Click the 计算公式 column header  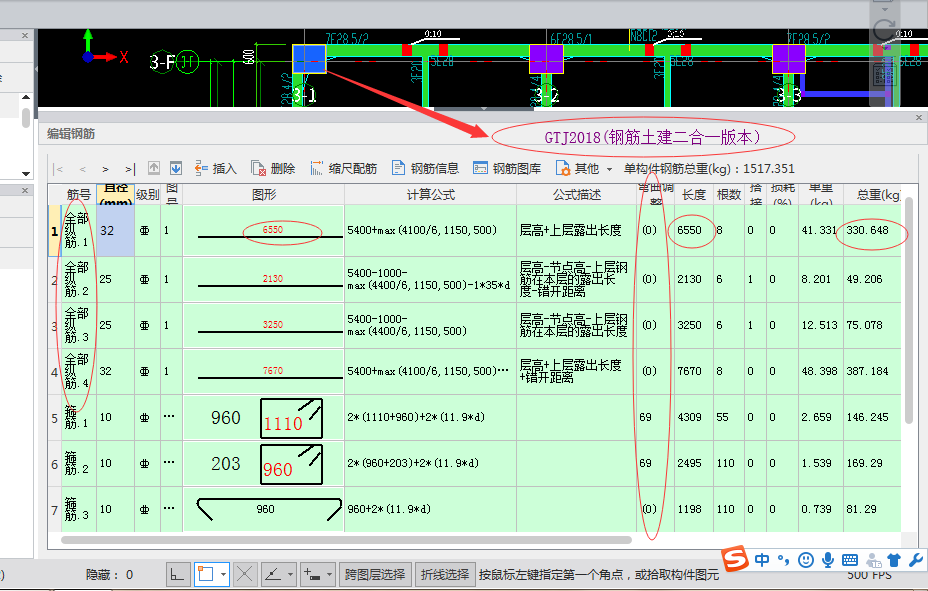[430, 195]
